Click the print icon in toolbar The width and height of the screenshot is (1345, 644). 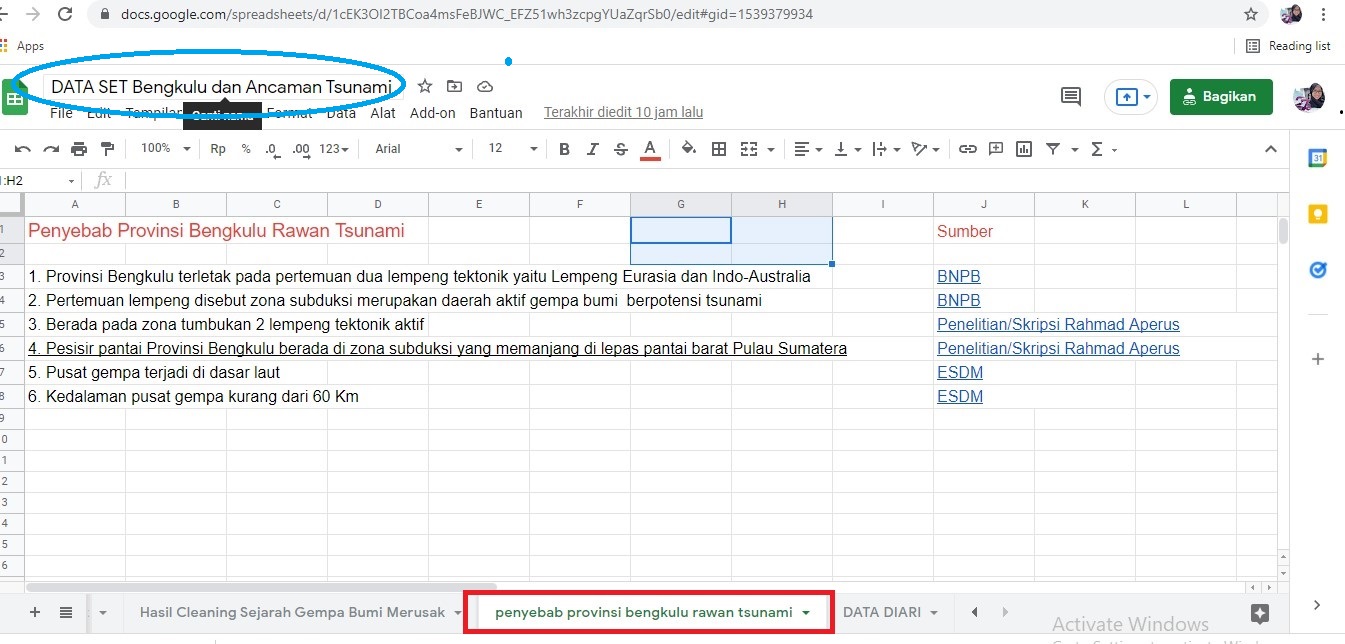(x=79, y=149)
